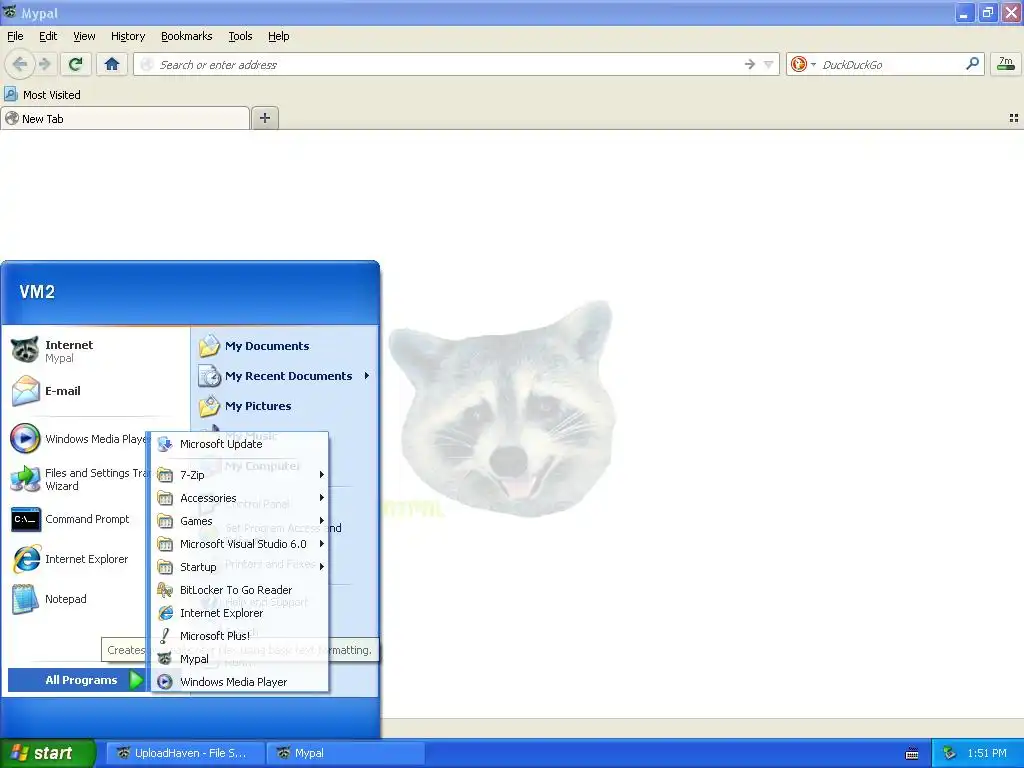The image size is (1024, 768).
Task: Click the Start button
Action: click(48, 753)
